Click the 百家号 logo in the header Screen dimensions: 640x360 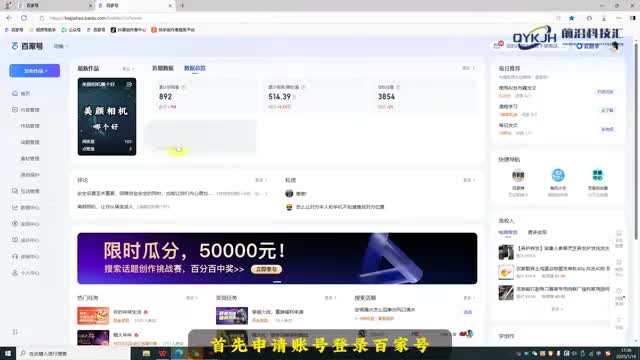coord(27,46)
